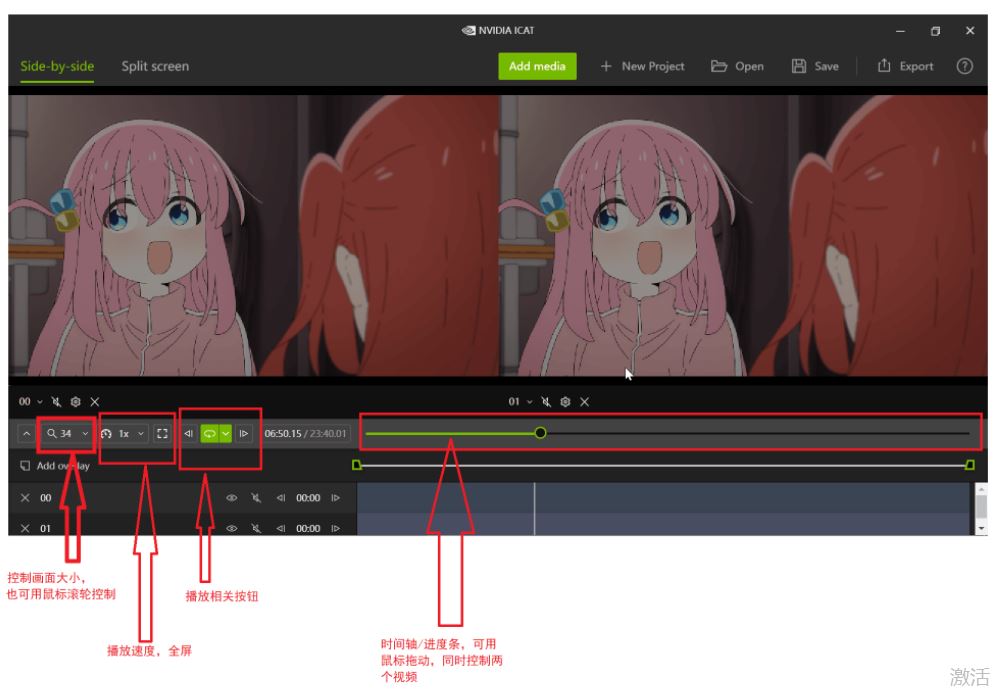The image size is (993, 691).
Task: Expand the media 01 selector chevron
Action: (x=529, y=402)
